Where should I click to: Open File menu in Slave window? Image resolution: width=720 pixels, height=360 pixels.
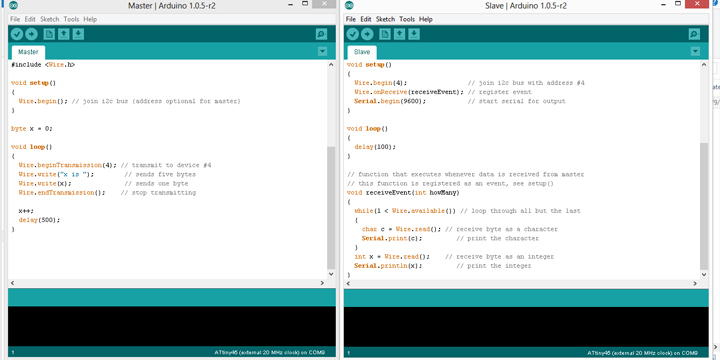[351, 19]
